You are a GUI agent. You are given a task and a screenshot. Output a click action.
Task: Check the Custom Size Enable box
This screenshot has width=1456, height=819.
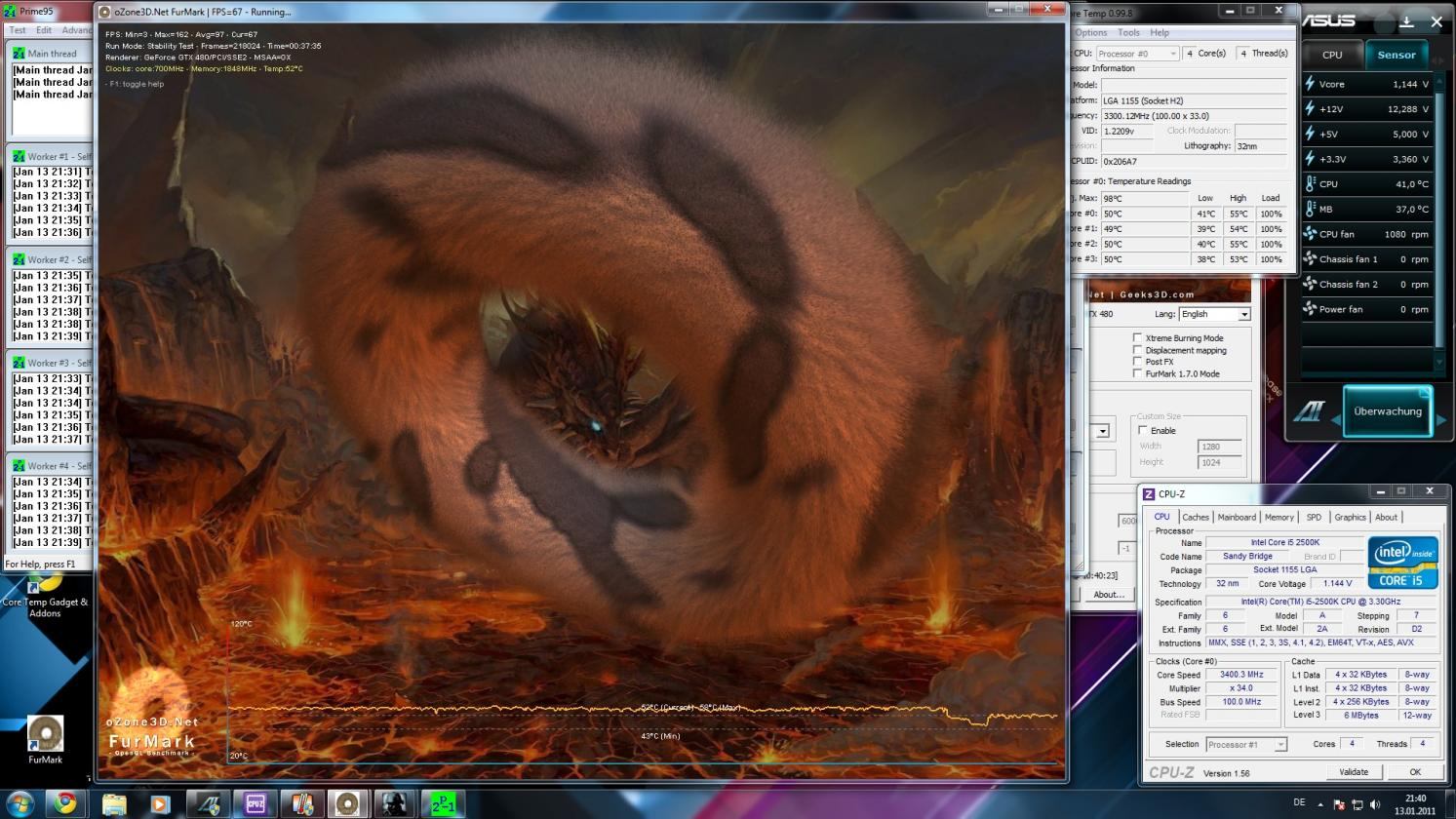(1143, 430)
